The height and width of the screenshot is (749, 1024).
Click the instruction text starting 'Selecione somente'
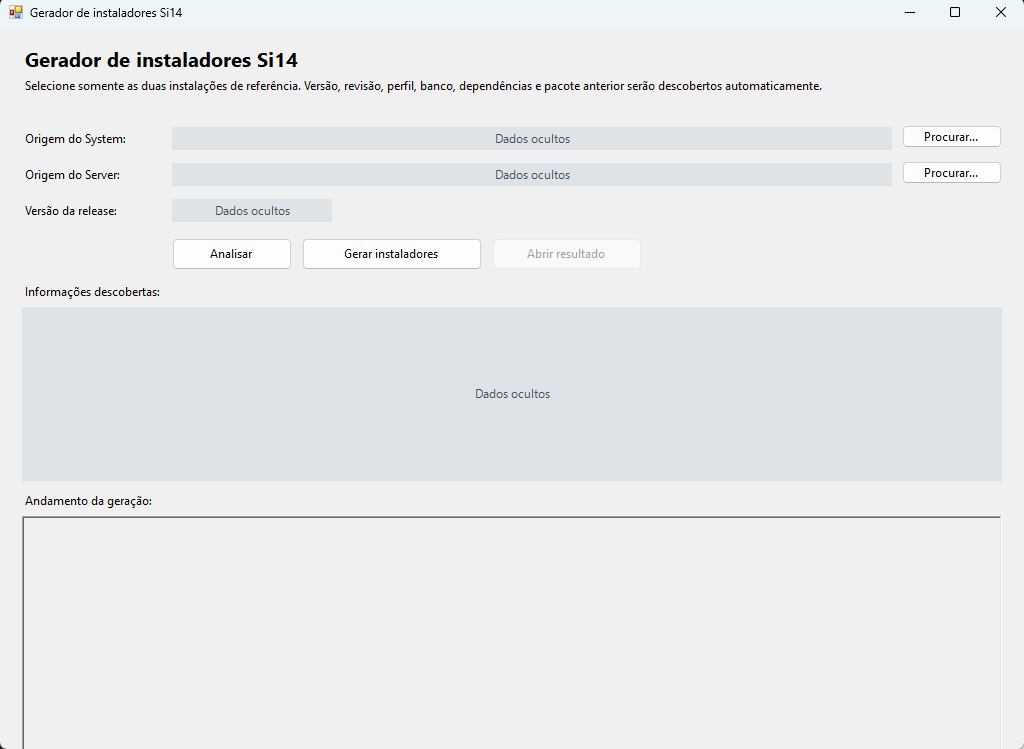point(423,86)
